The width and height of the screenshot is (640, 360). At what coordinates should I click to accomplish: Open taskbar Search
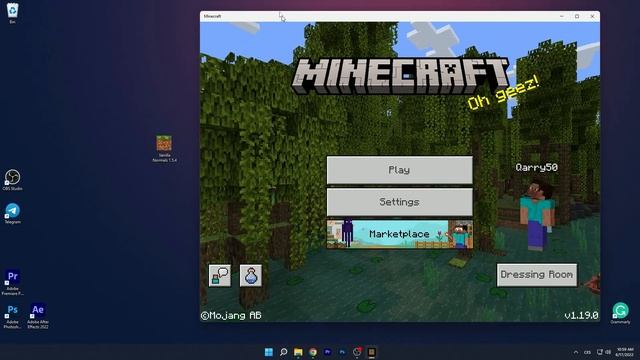tap(283, 352)
